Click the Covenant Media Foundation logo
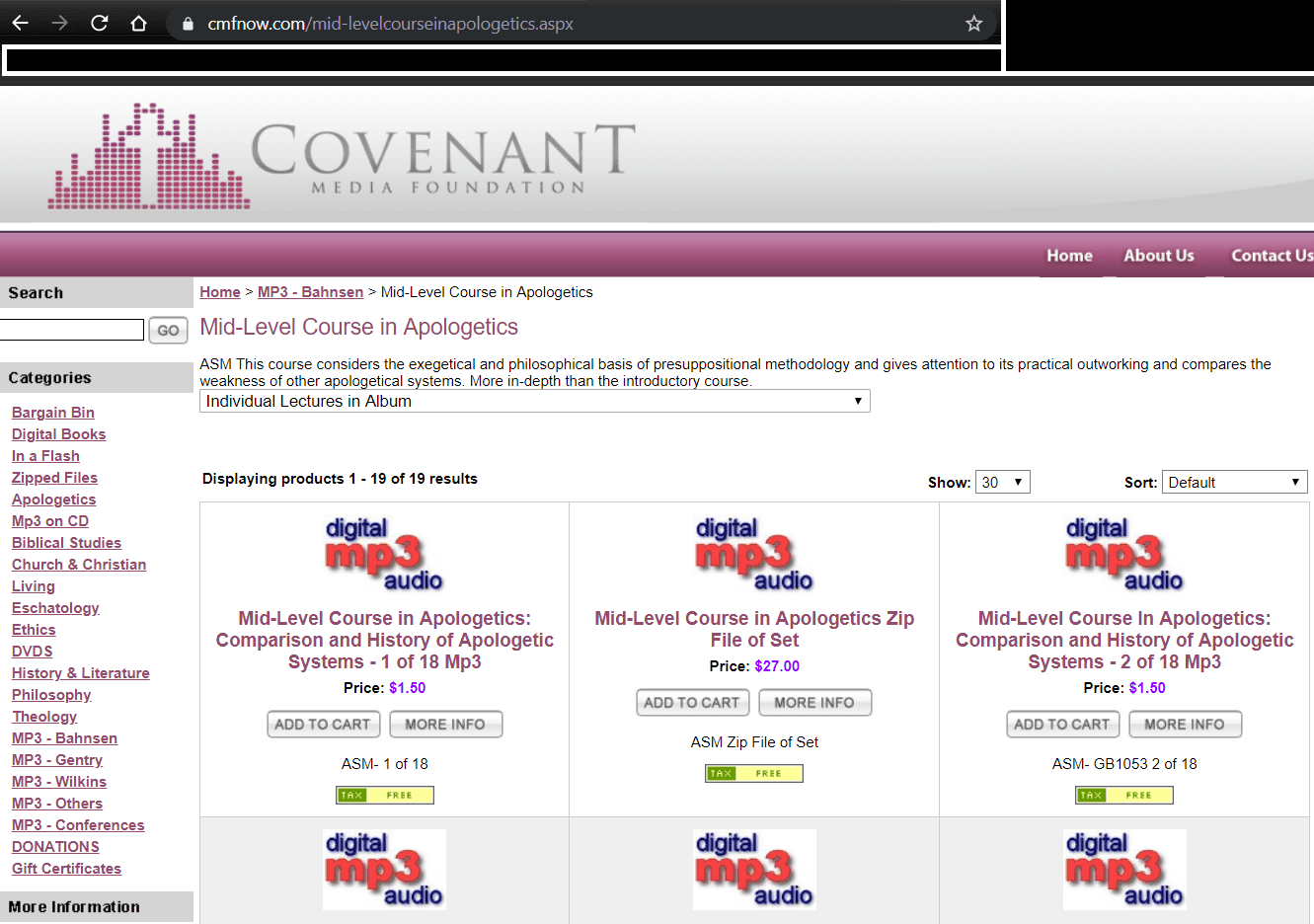 [342, 156]
